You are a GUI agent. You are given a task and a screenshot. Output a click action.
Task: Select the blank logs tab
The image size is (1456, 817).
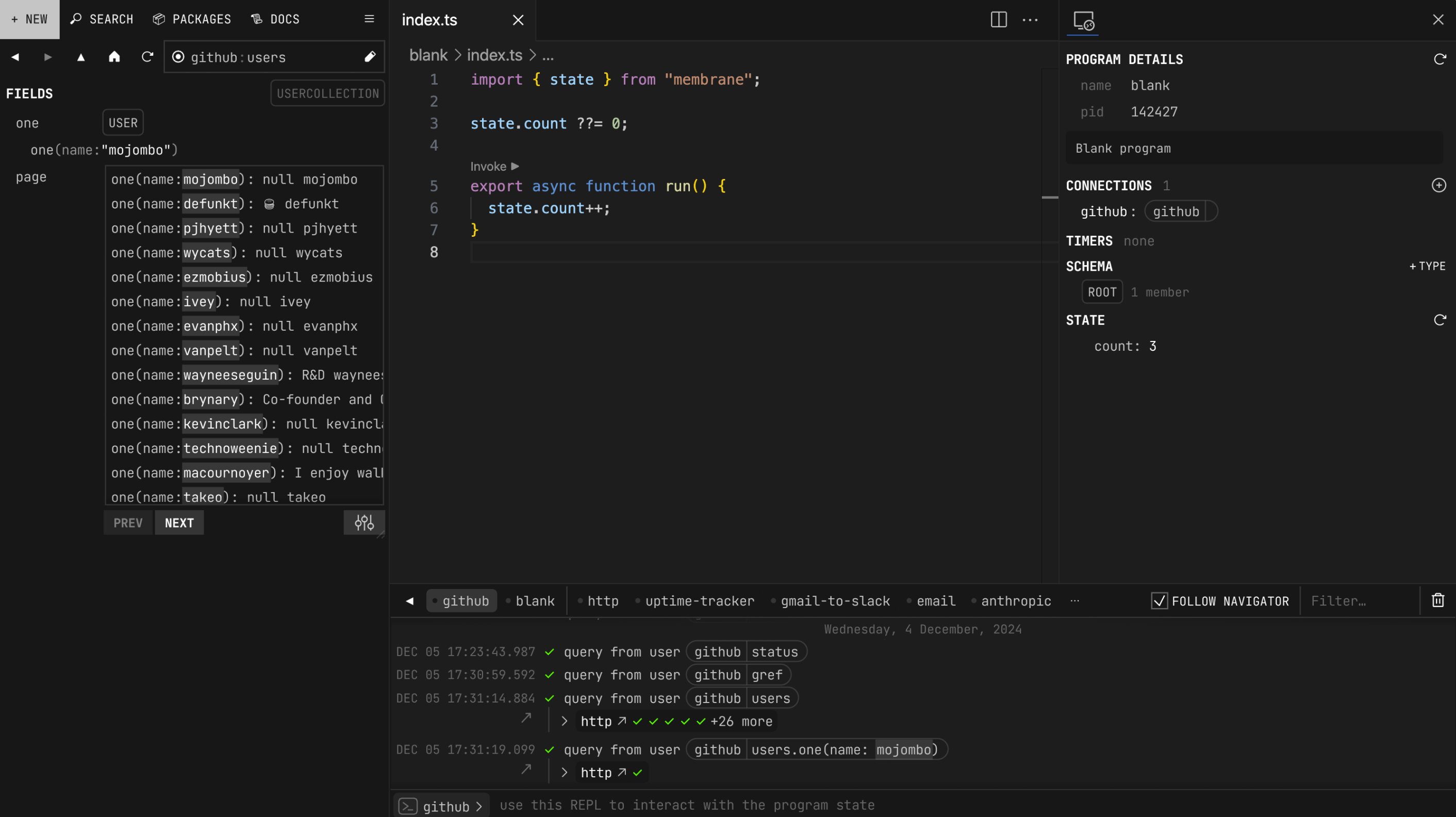coord(531,601)
